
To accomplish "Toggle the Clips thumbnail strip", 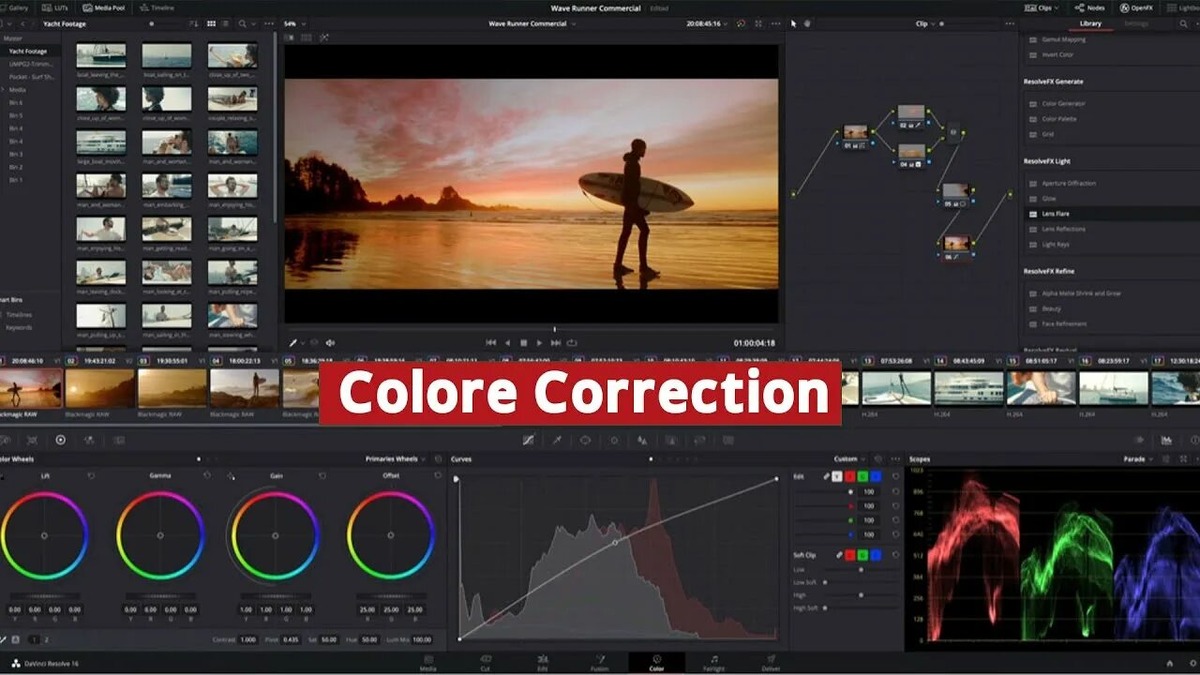I will pyautogui.click(x=1042, y=7).
